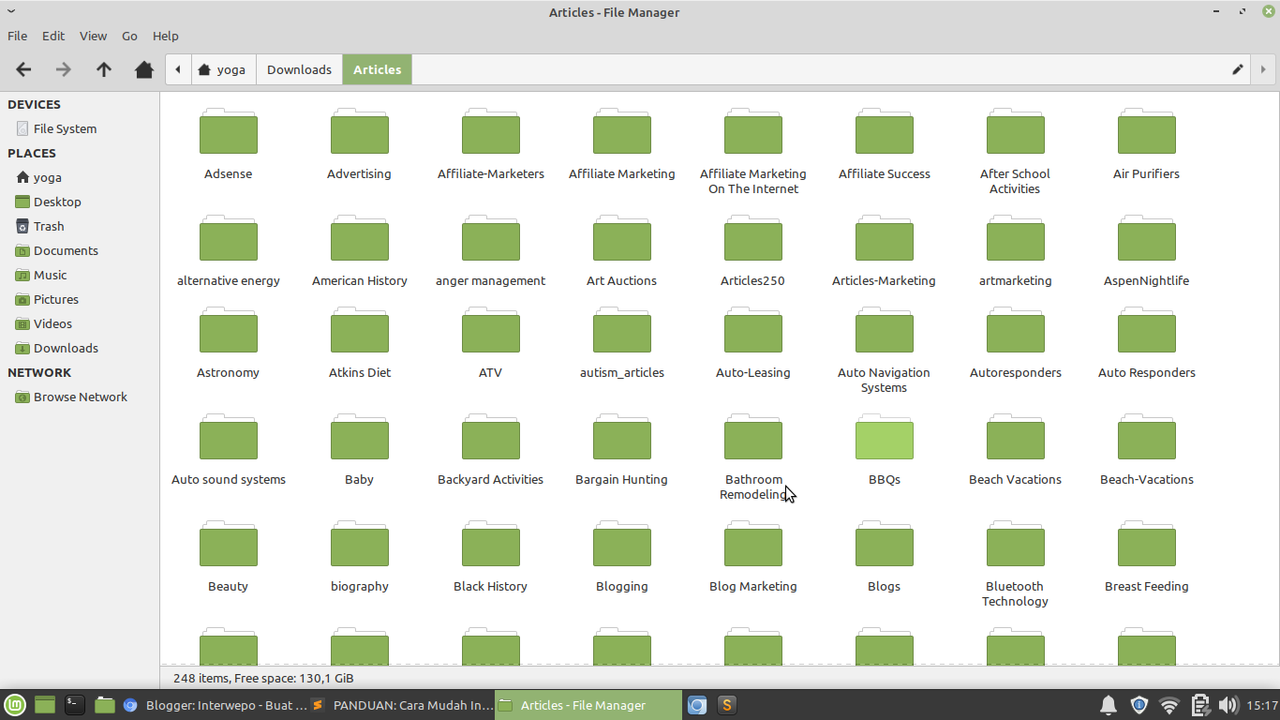Launch terminal from the panel

74,705
